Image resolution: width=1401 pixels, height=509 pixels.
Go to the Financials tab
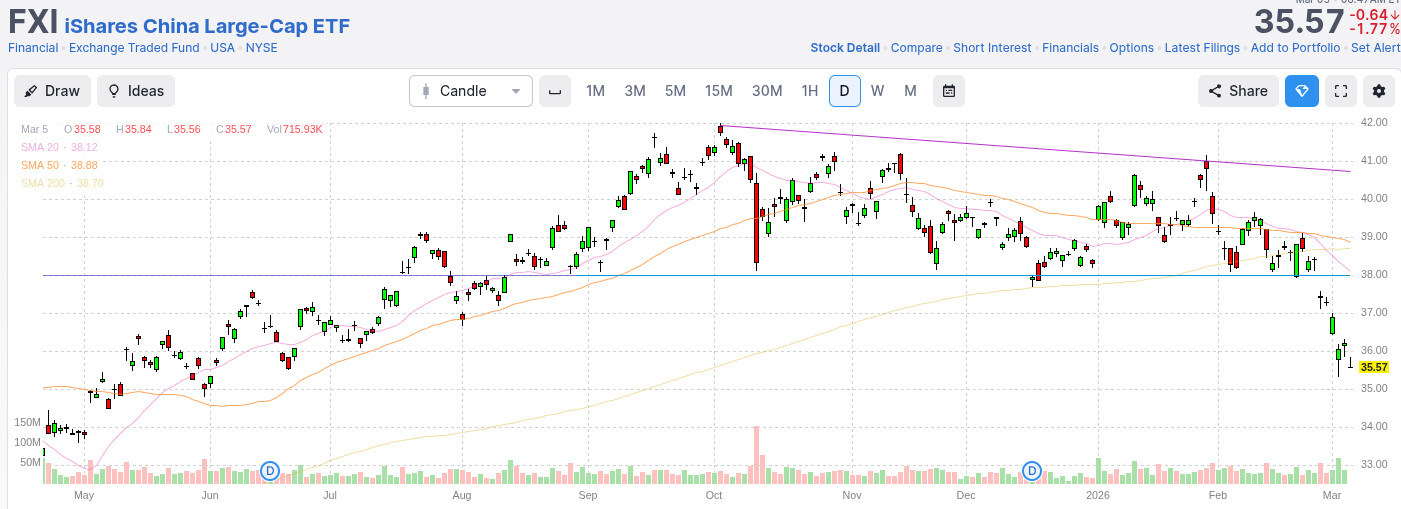click(1070, 48)
